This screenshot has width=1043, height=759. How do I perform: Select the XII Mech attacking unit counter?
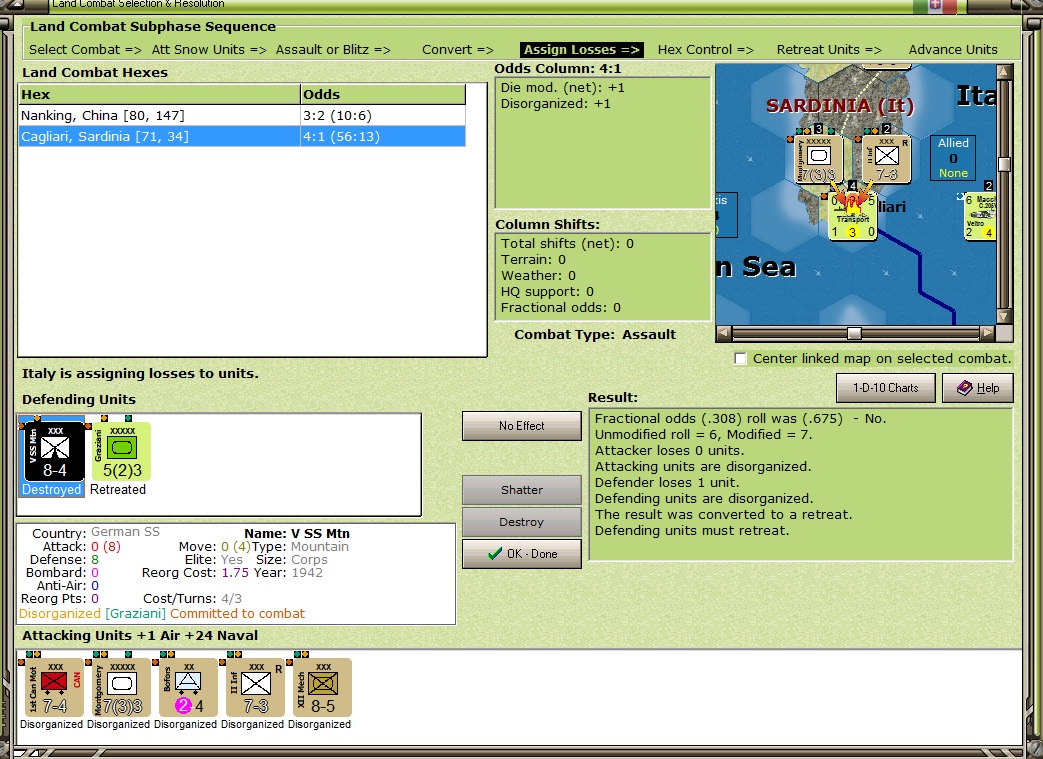322,687
